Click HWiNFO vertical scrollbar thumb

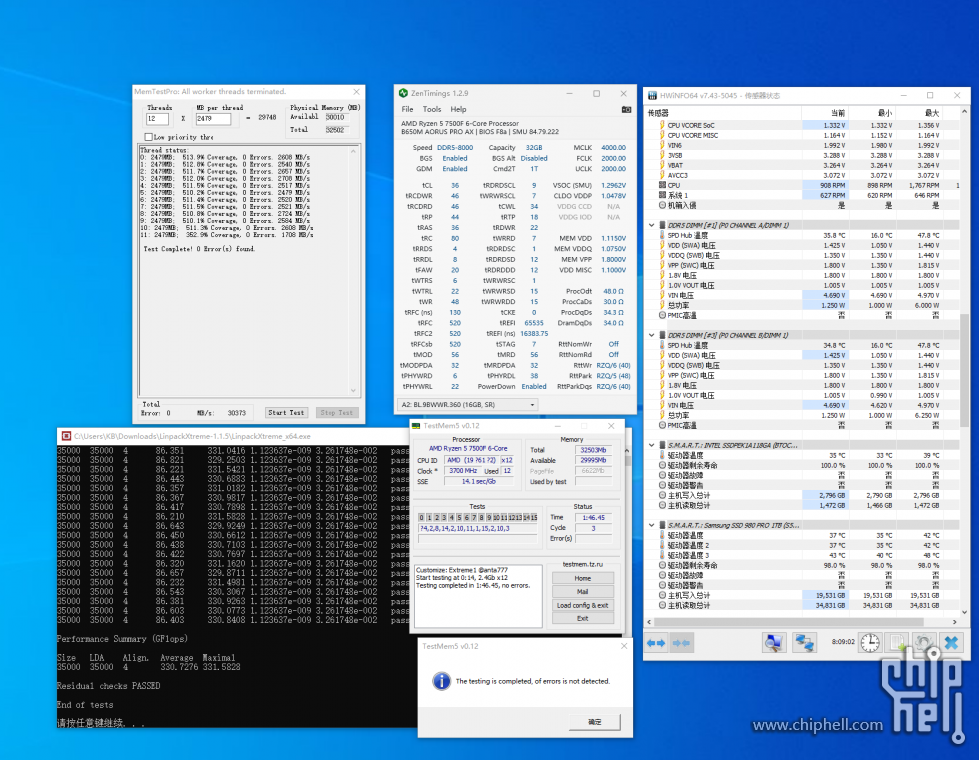(965, 370)
